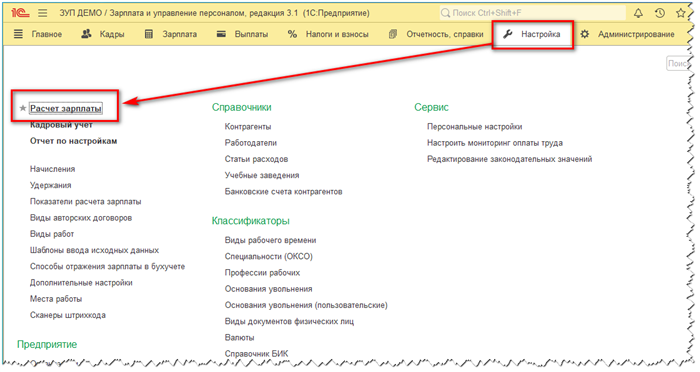Open the Зарплата section
Viewport: 700px width, 372px height.
[179, 34]
